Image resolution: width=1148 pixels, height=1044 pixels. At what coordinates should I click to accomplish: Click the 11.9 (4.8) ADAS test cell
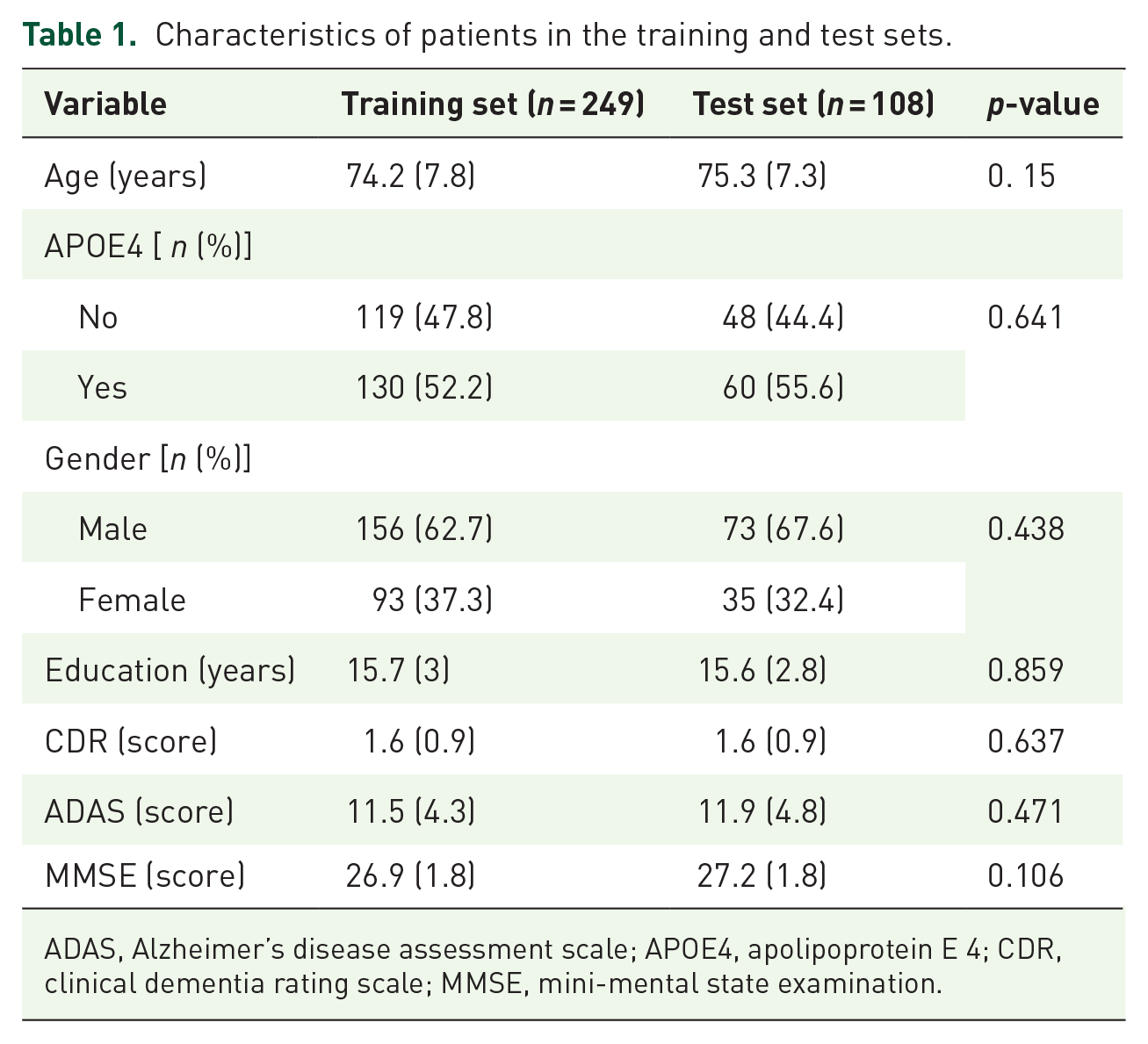click(762, 811)
